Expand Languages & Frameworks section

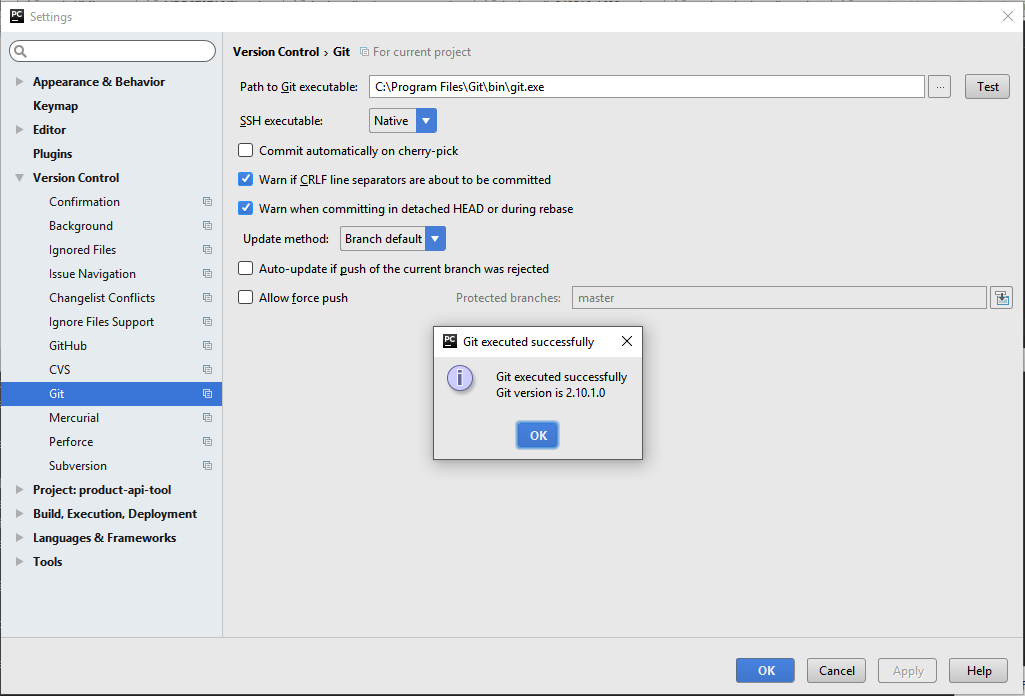tap(19, 538)
